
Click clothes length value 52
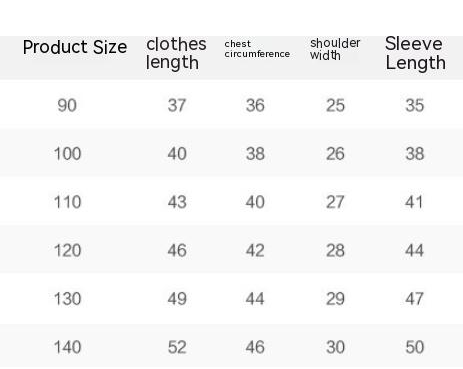(x=177, y=347)
